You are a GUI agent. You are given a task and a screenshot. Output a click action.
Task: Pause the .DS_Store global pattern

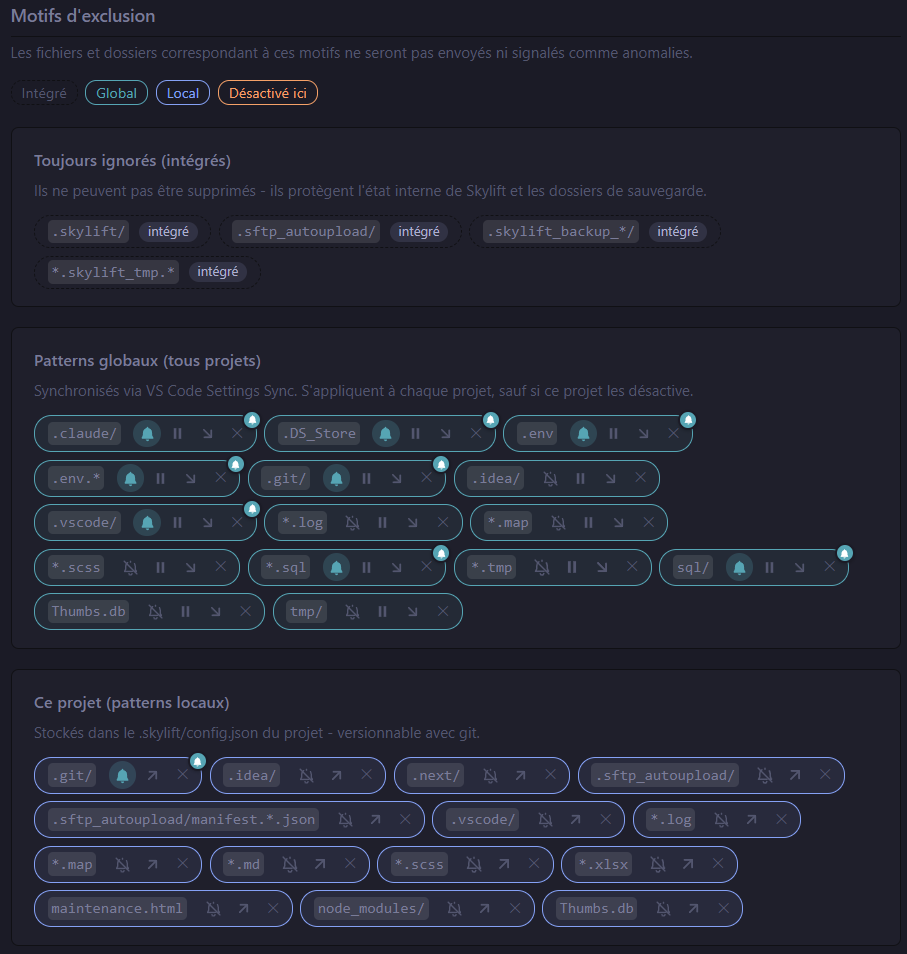tap(415, 434)
